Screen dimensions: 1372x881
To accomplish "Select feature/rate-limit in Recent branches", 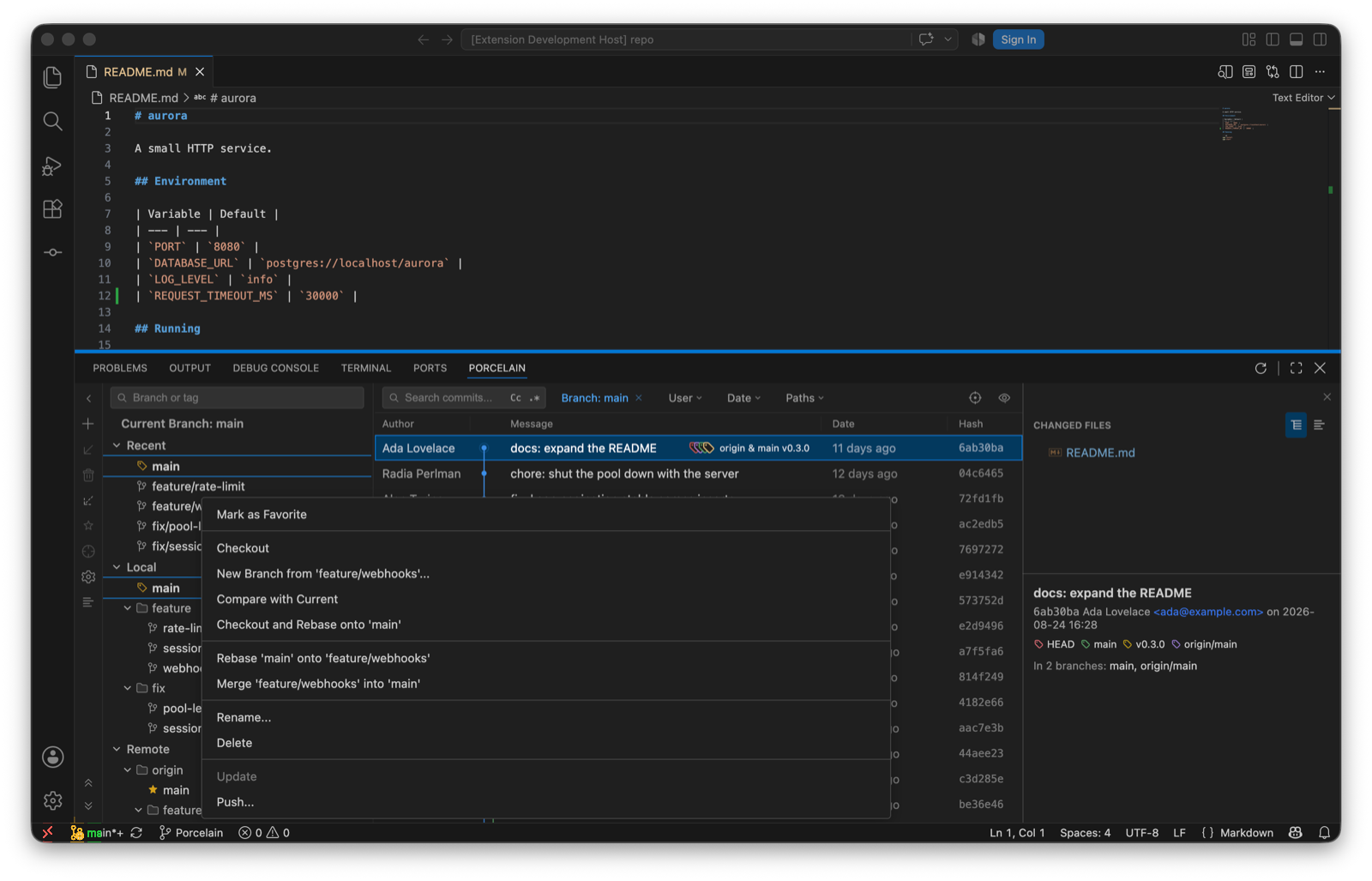I will pyautogui.click(x=237, y=486).
